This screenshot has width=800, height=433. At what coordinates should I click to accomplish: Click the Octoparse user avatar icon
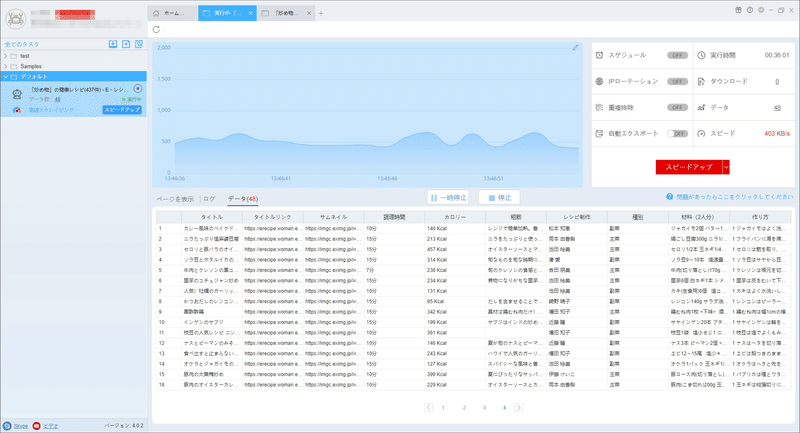(16, 19)
